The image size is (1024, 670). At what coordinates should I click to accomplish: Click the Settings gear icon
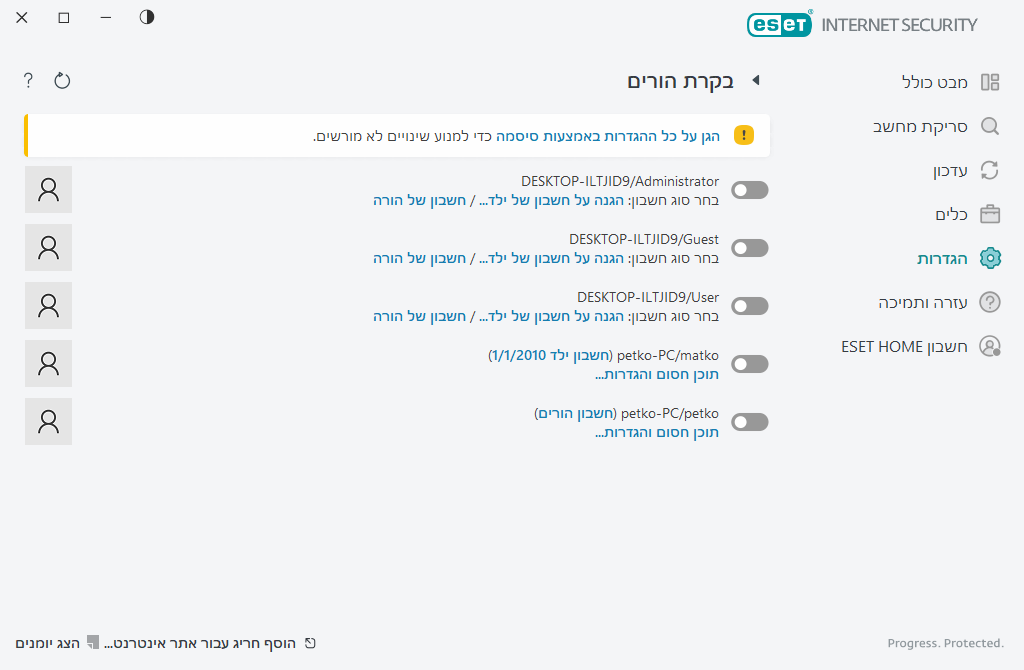point(990,258)
